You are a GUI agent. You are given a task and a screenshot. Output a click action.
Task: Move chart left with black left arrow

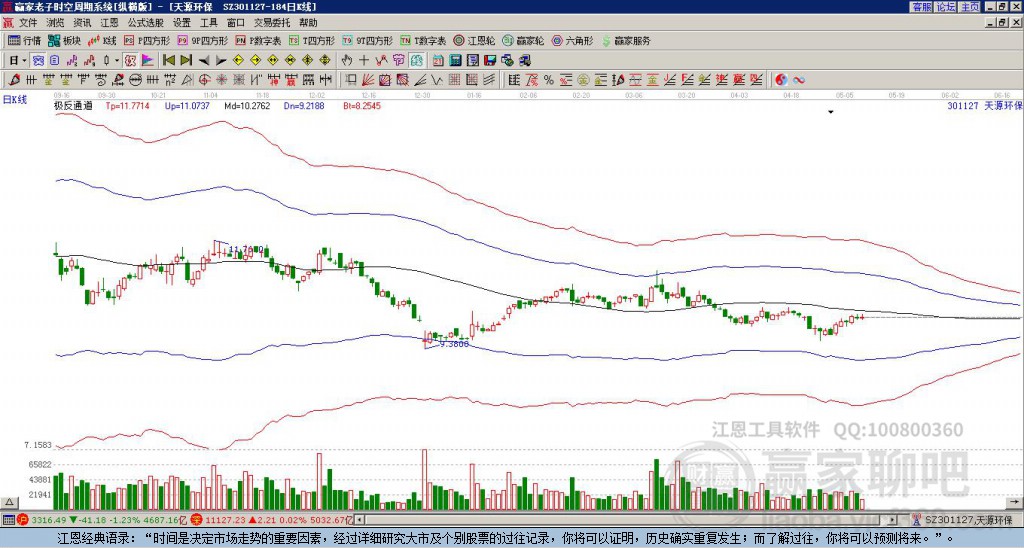204,61
